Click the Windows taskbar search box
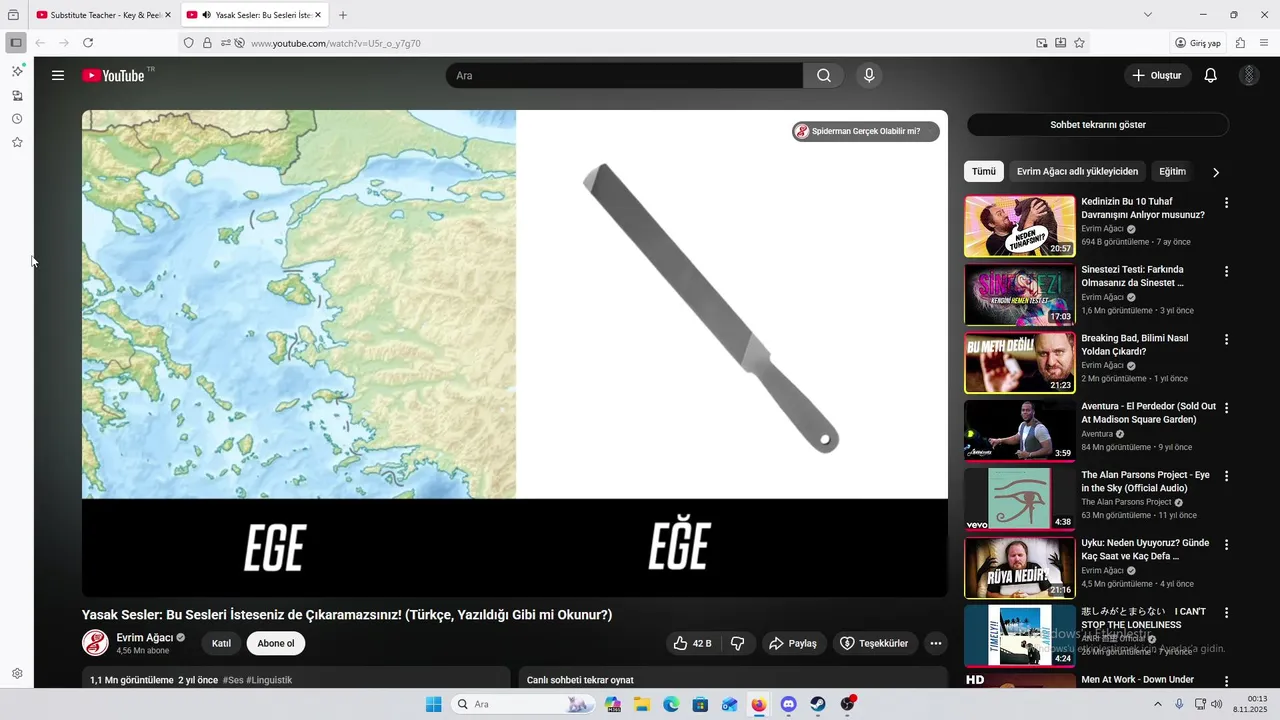The image size is (1280, 720). pos(523,704)
